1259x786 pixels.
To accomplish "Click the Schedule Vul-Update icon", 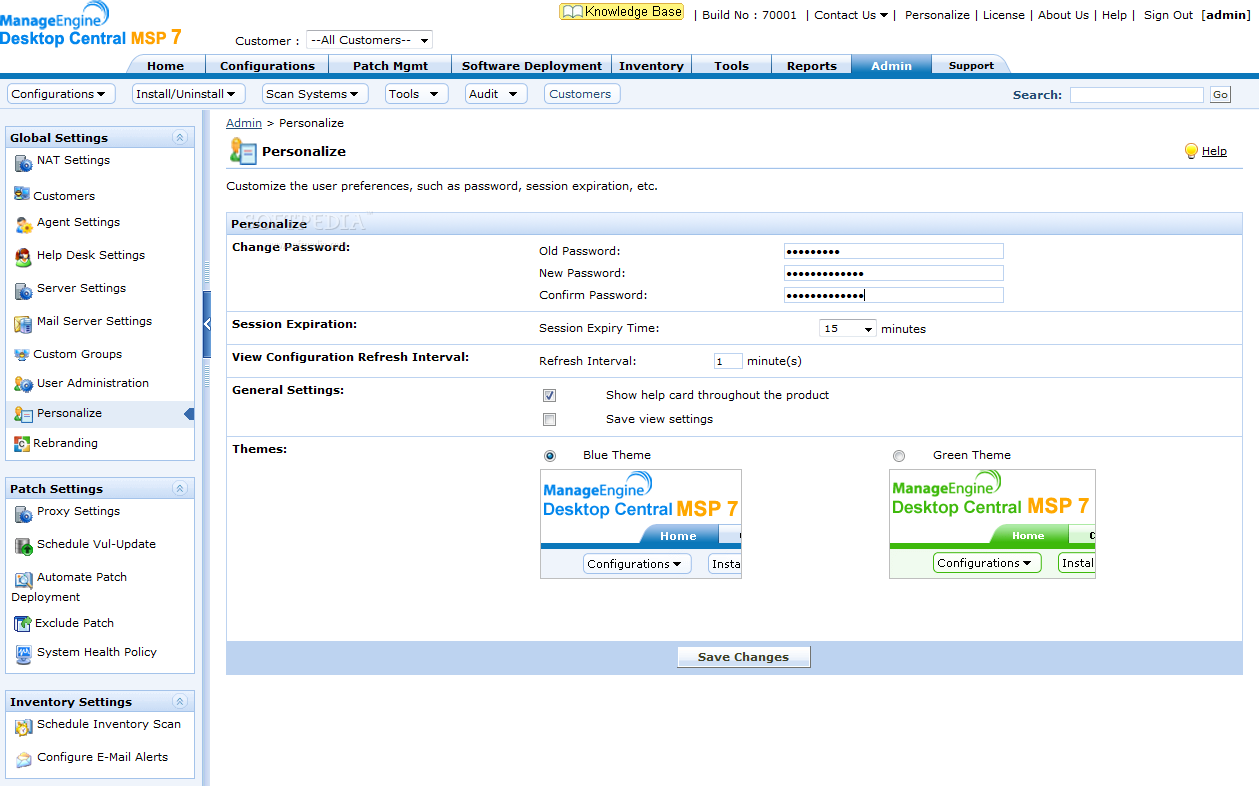I will 24,546.
